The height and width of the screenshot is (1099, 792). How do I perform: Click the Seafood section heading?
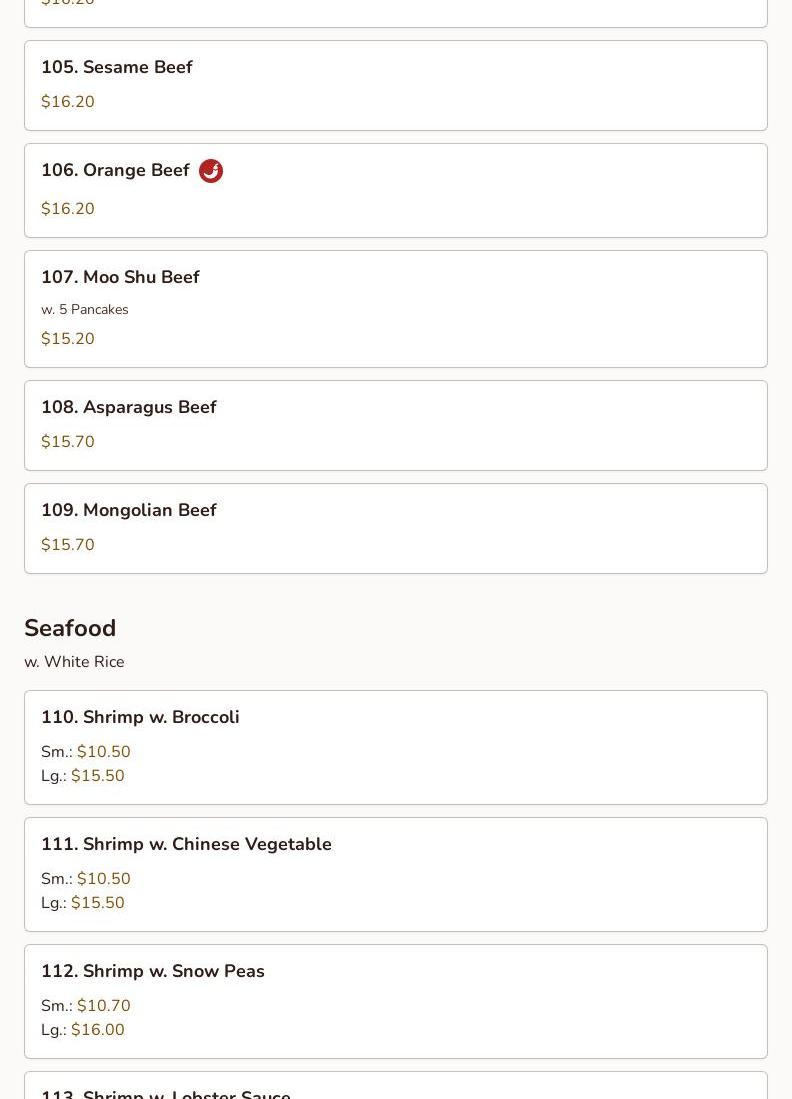[70, 628]
